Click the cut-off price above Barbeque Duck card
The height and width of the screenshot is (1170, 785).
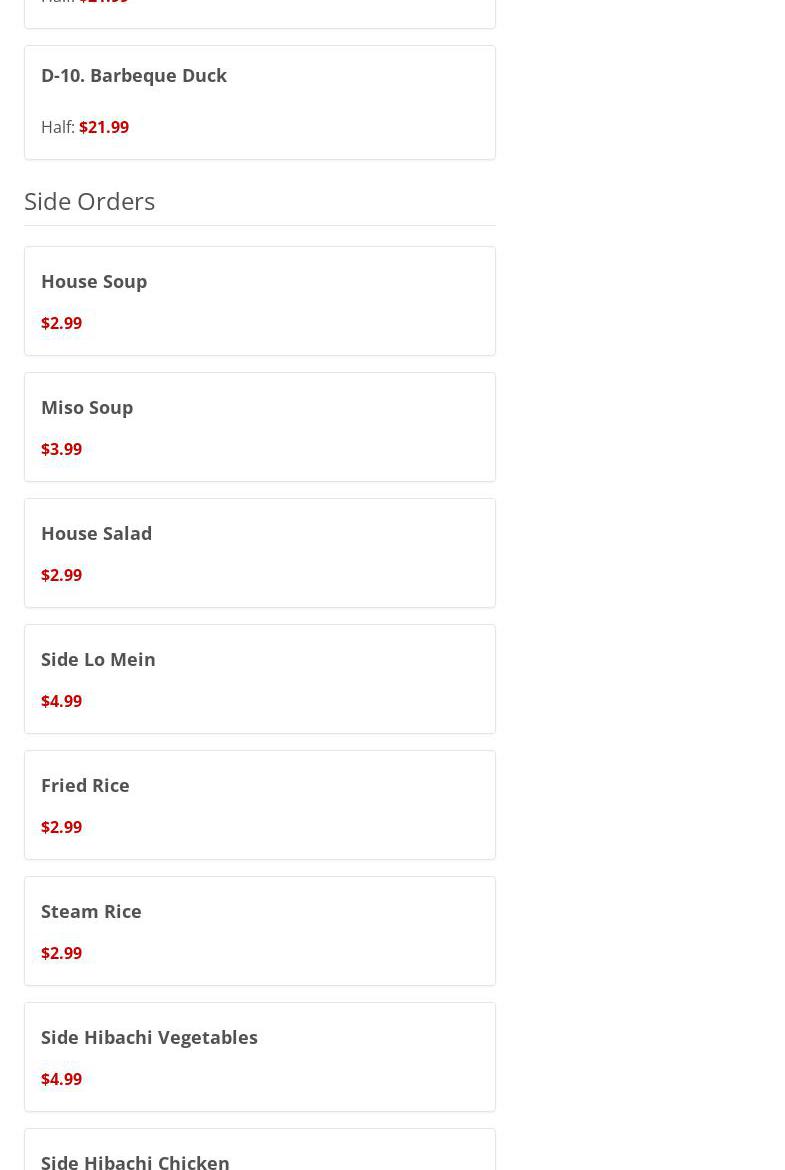pos(104,3)
